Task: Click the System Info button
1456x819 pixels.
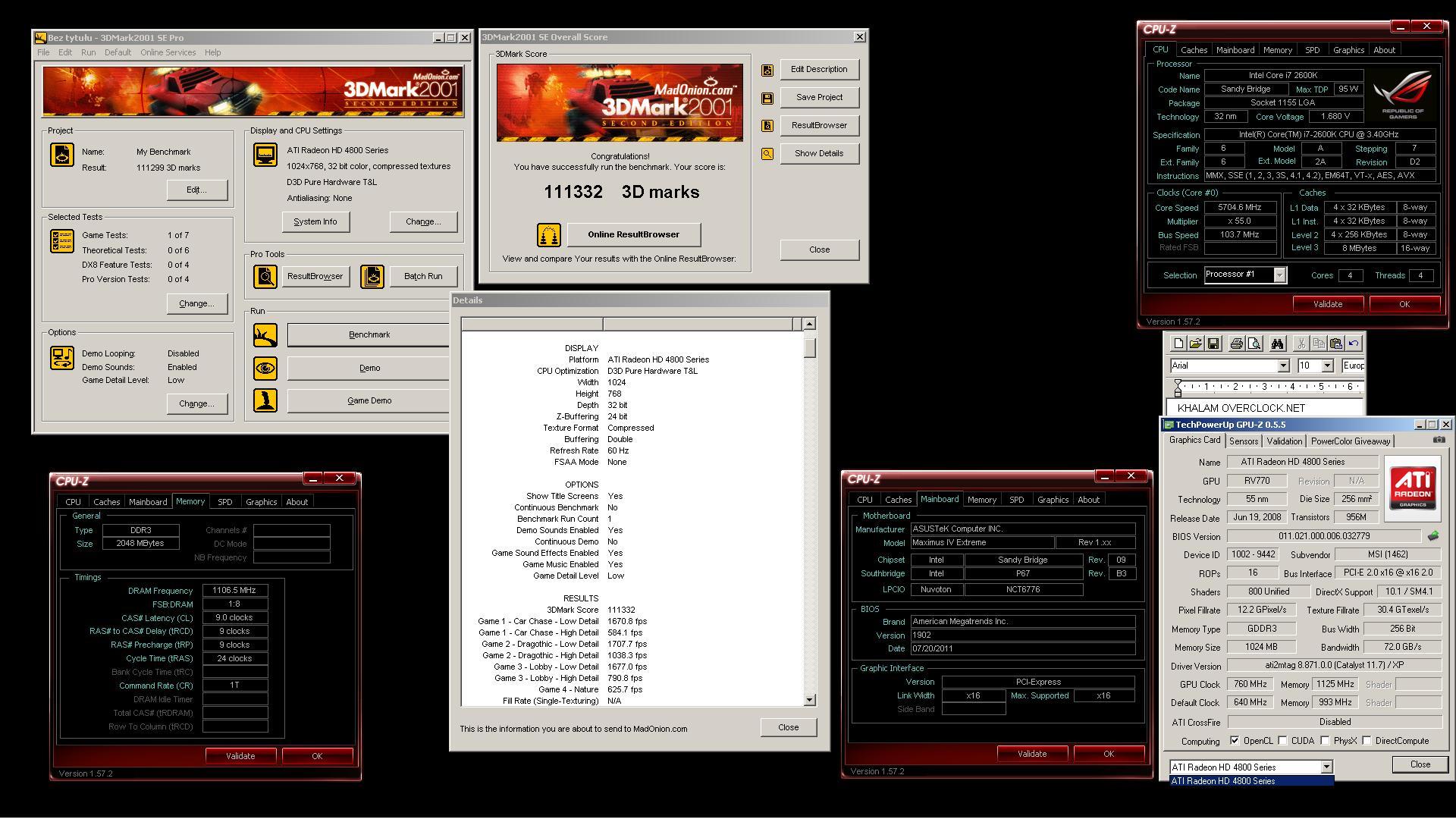Action: point(315,222)
